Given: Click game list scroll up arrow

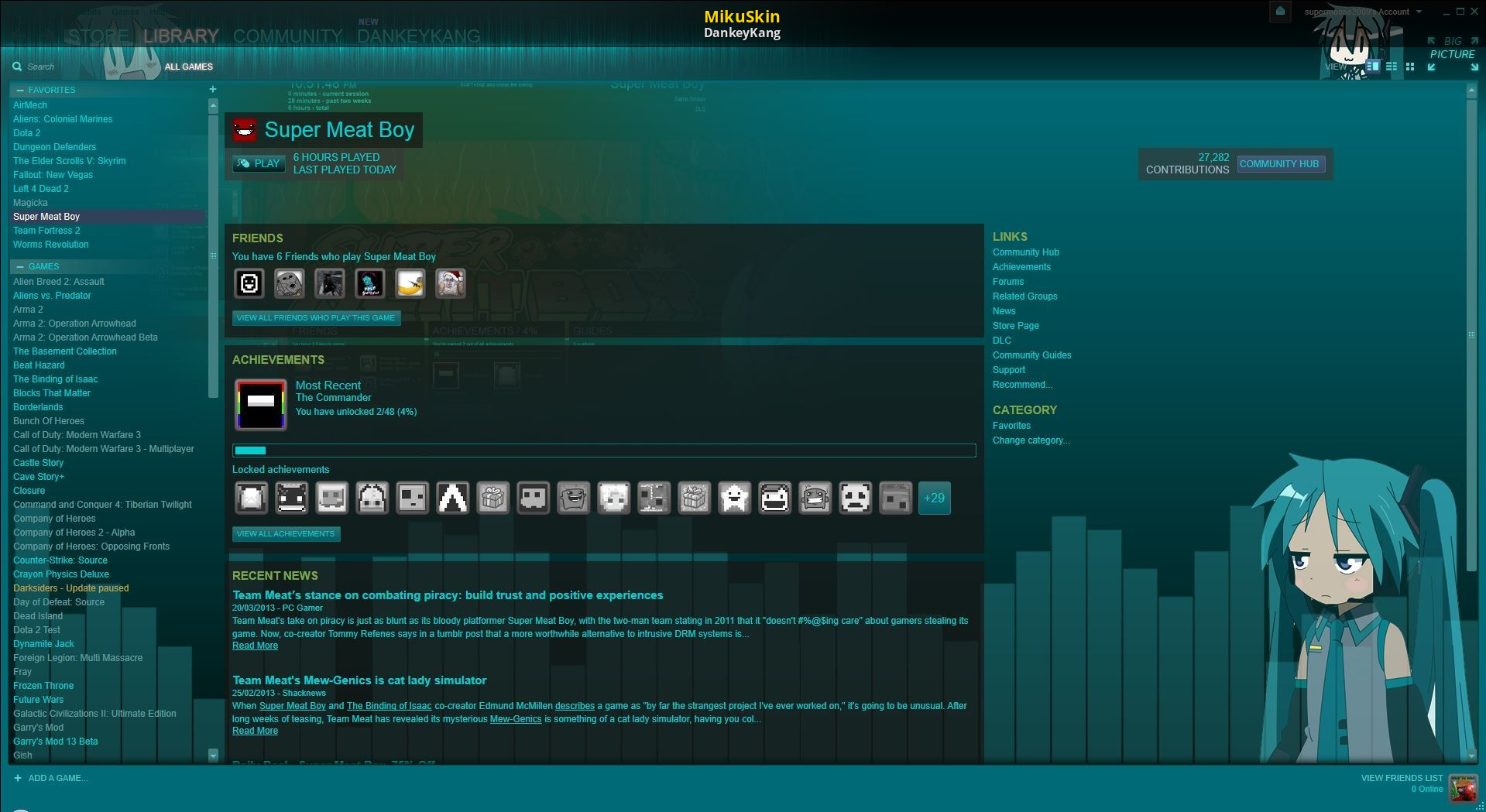Looking at the screenshot, I should [x=213, y=105].
